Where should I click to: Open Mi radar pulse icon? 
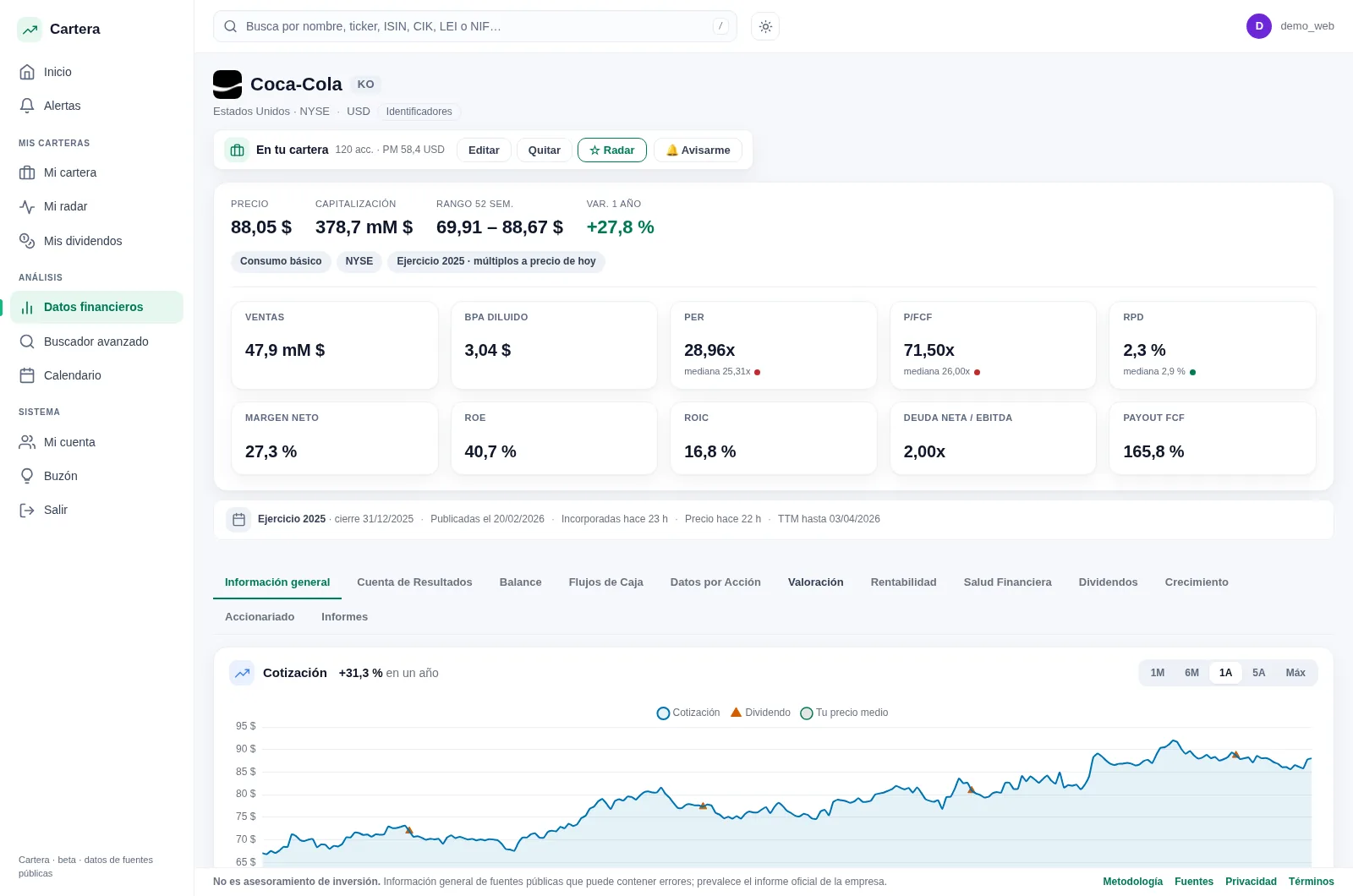pos(27,206)
